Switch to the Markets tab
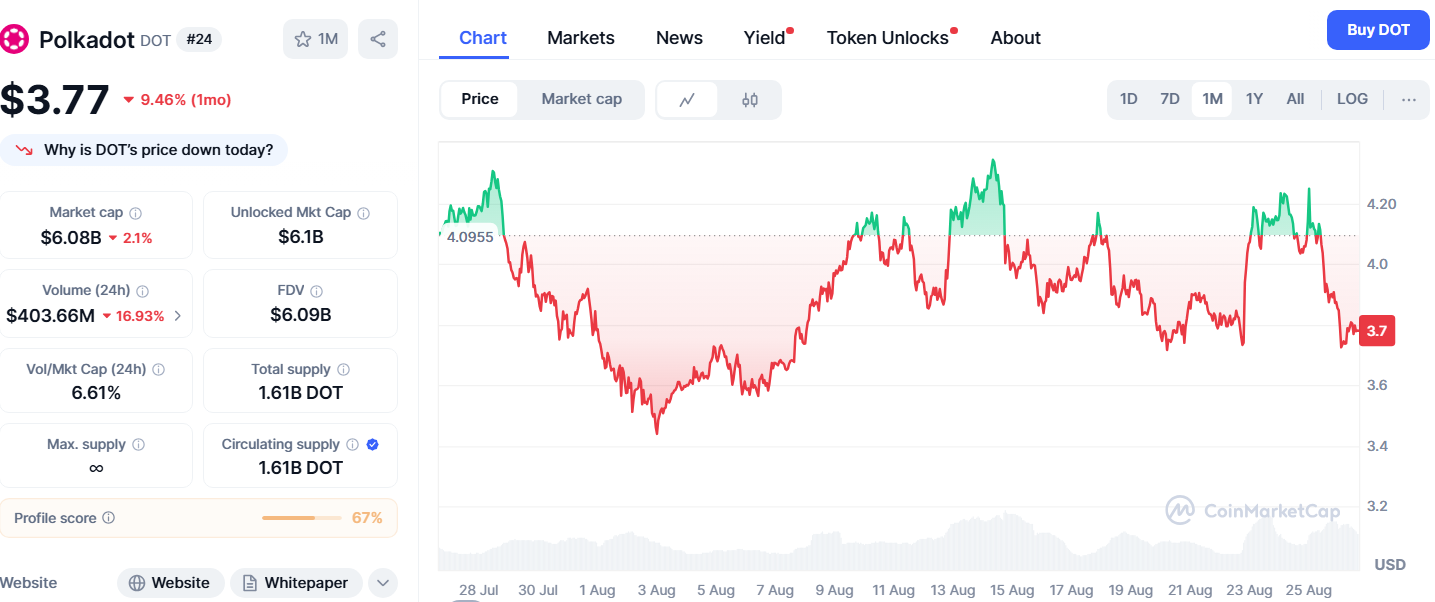The width and height of the screenshot is (1435, 602). [x=580, y=37]
